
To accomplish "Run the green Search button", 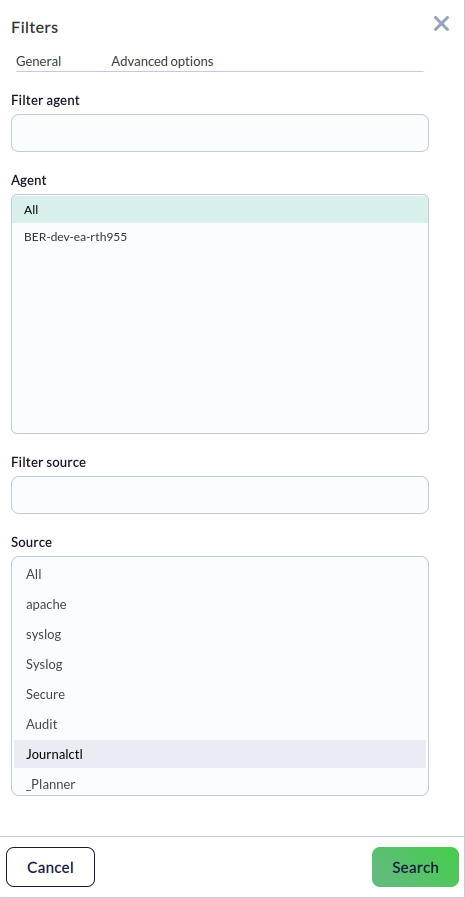I will [415, 867].
